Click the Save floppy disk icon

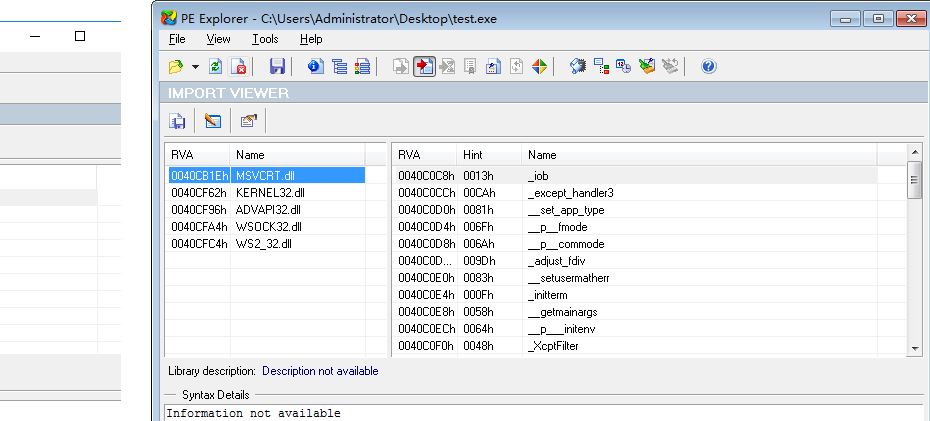(x=277, y=66)
